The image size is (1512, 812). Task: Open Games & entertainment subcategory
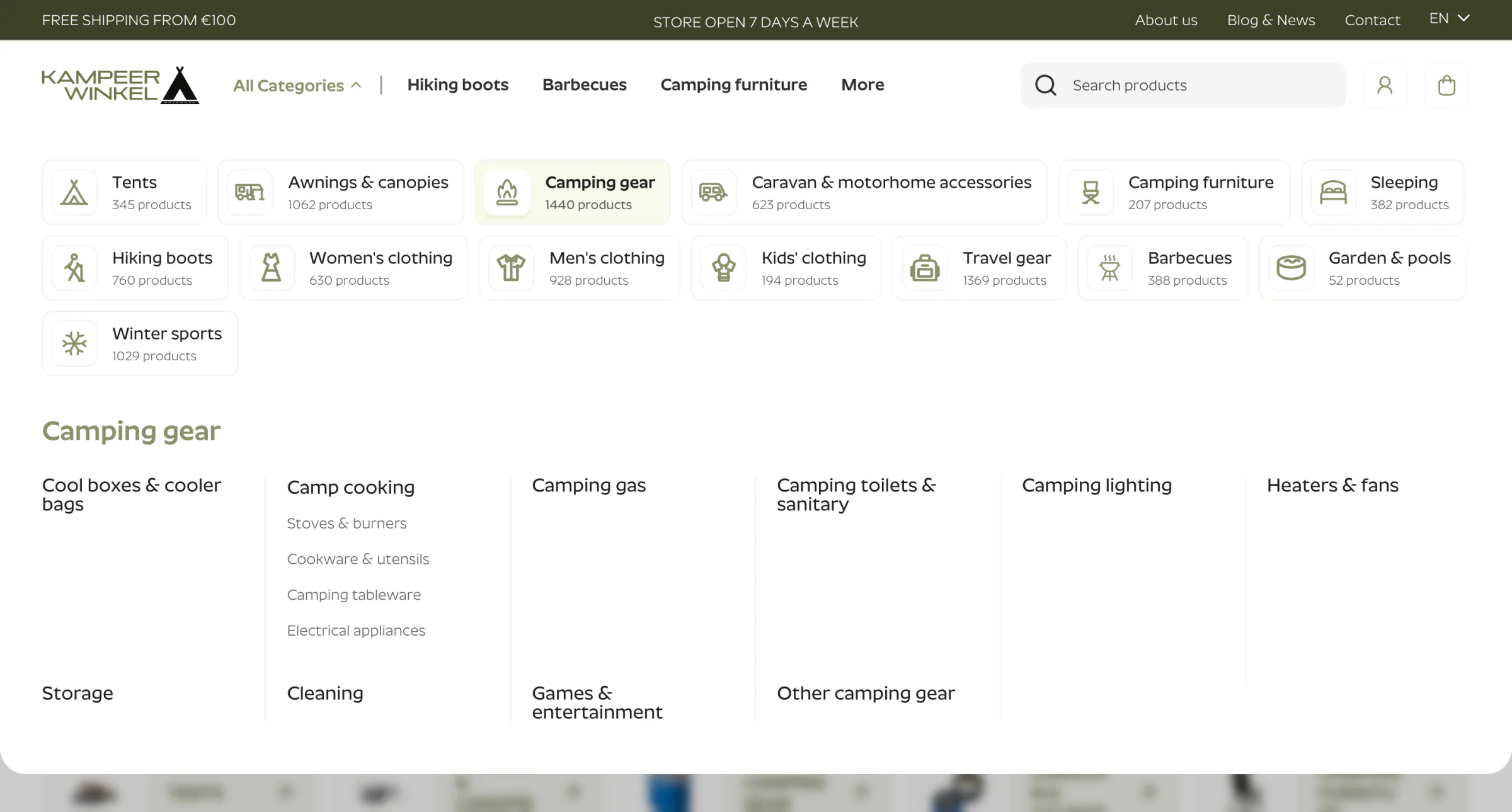(x=597, y=702)
